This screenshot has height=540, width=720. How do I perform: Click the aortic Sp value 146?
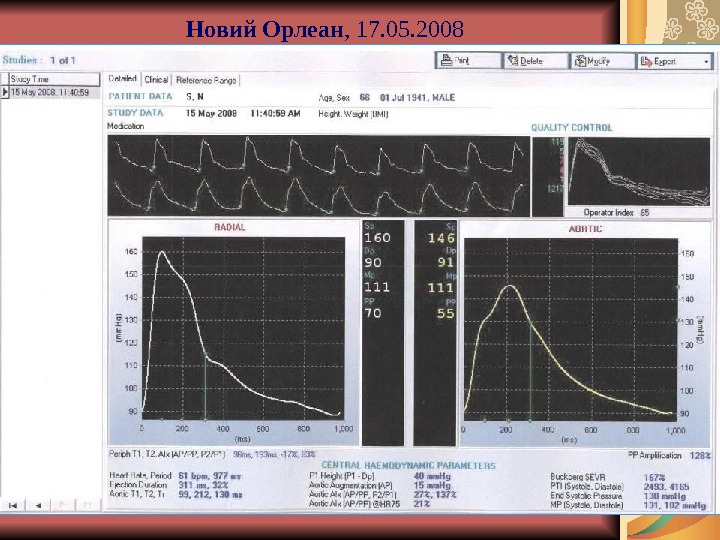[441, 238]
